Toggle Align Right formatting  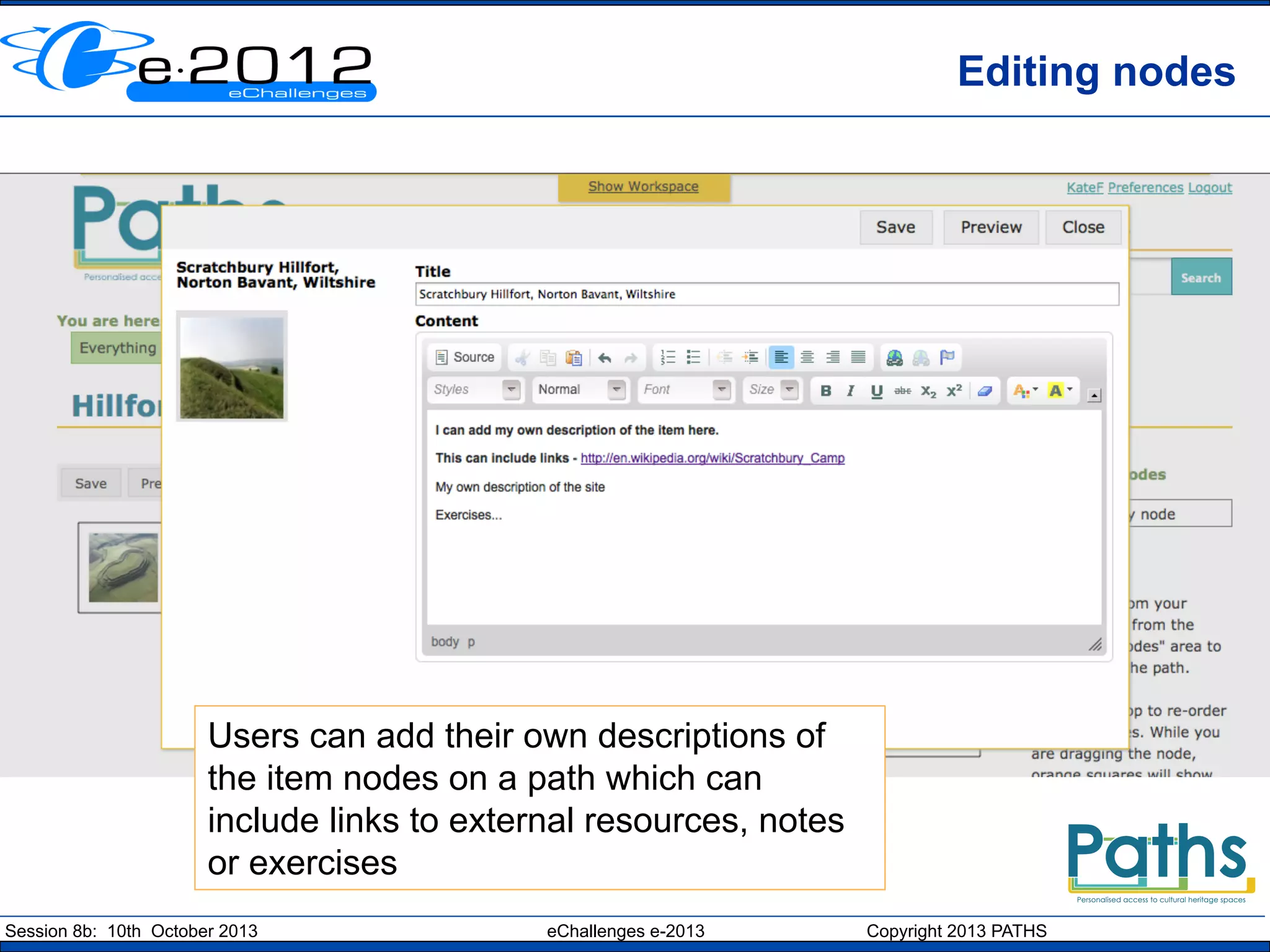point(833,357)
